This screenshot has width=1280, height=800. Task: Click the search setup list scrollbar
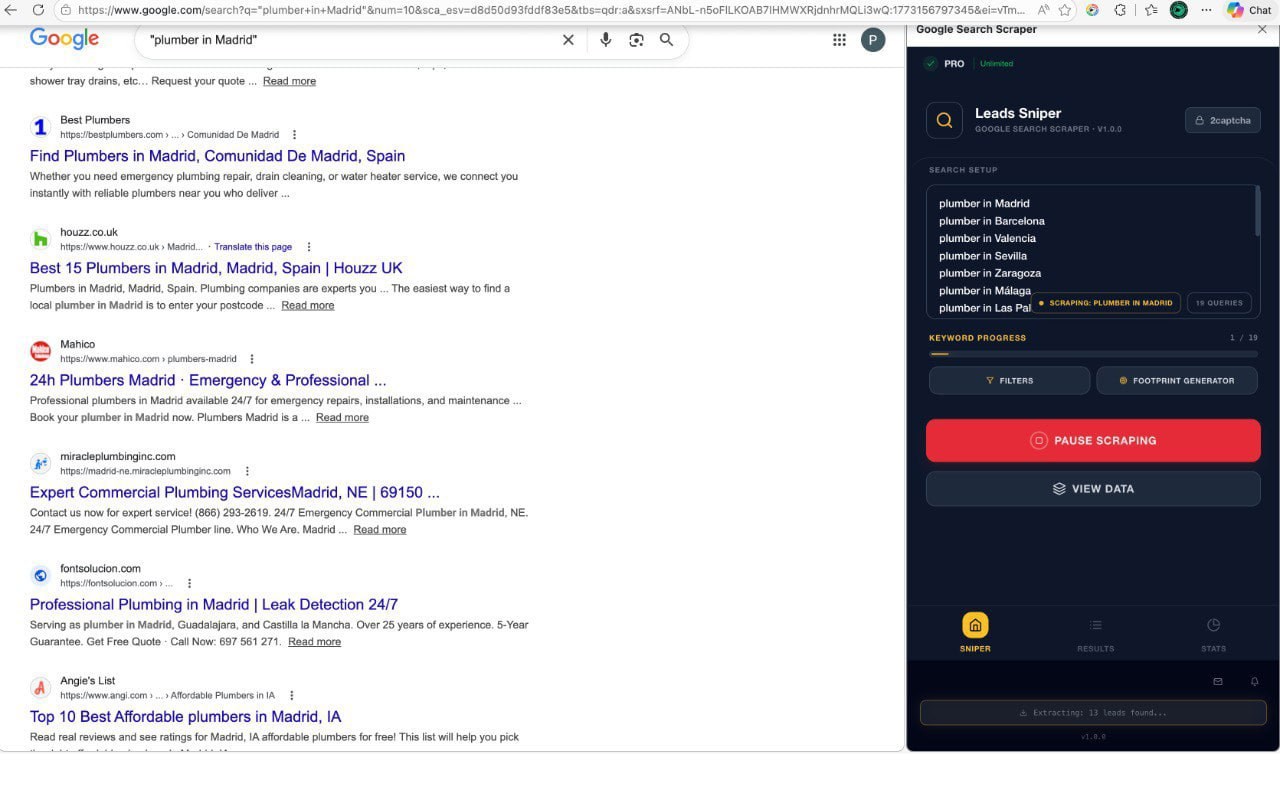point(1257,211)
